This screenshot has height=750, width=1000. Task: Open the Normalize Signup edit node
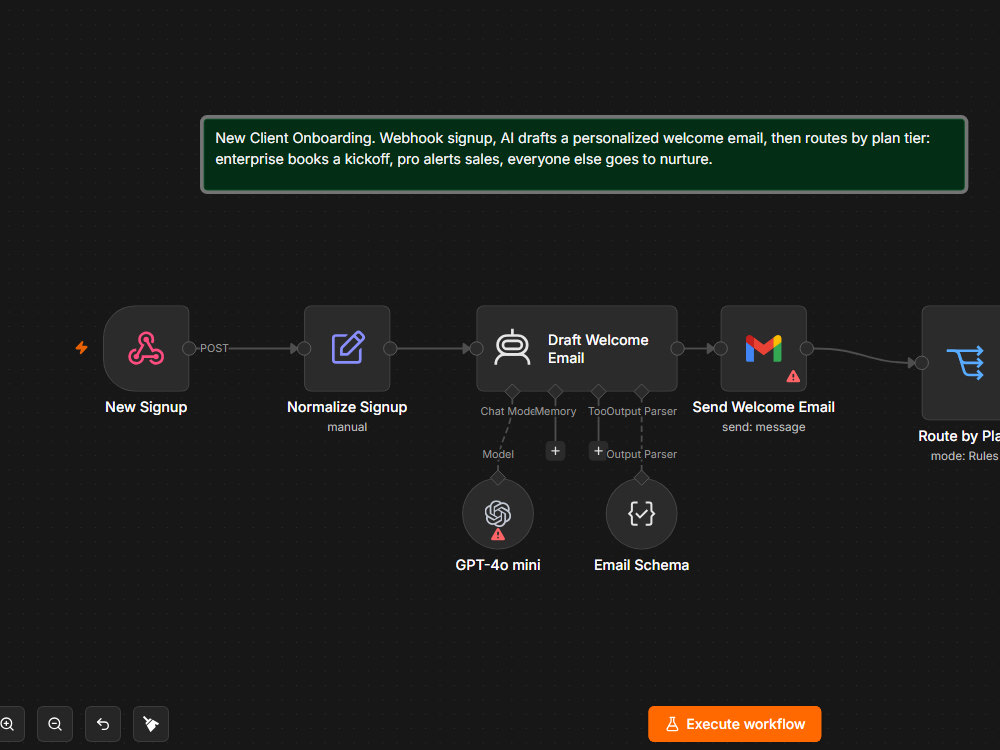pos(347,348)
